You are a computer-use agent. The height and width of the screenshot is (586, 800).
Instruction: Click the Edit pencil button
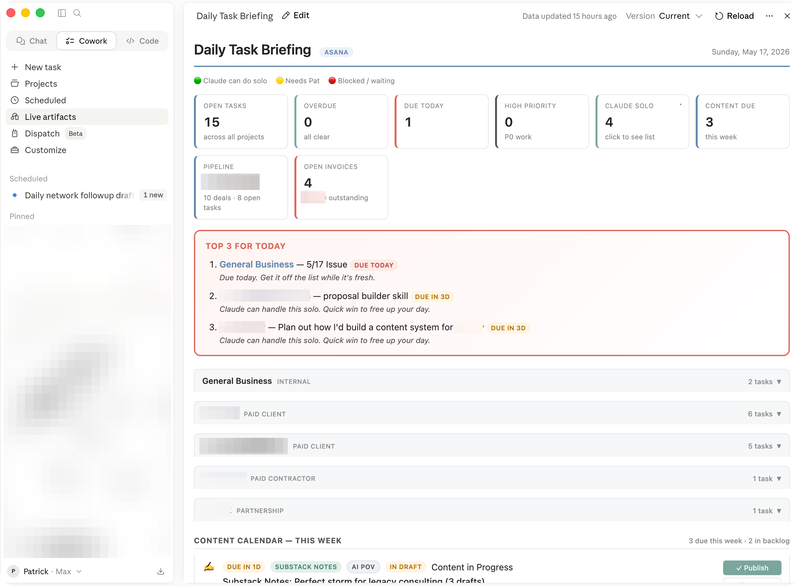coord(296,15)
